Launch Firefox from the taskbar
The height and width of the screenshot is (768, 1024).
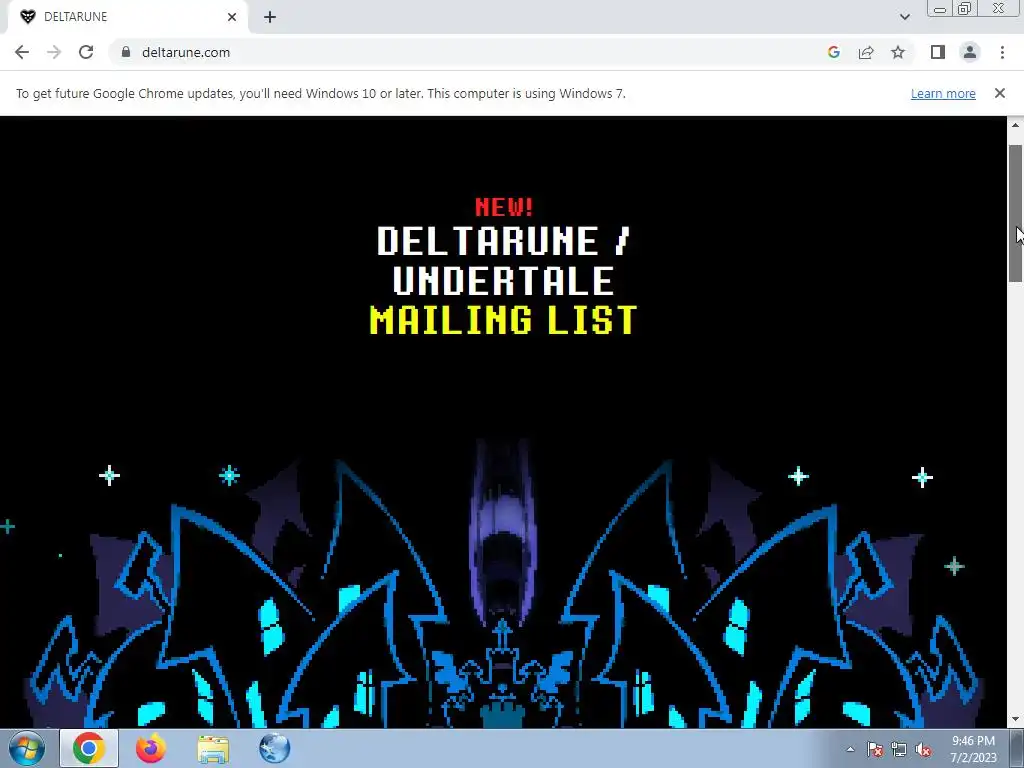(151, 748)
